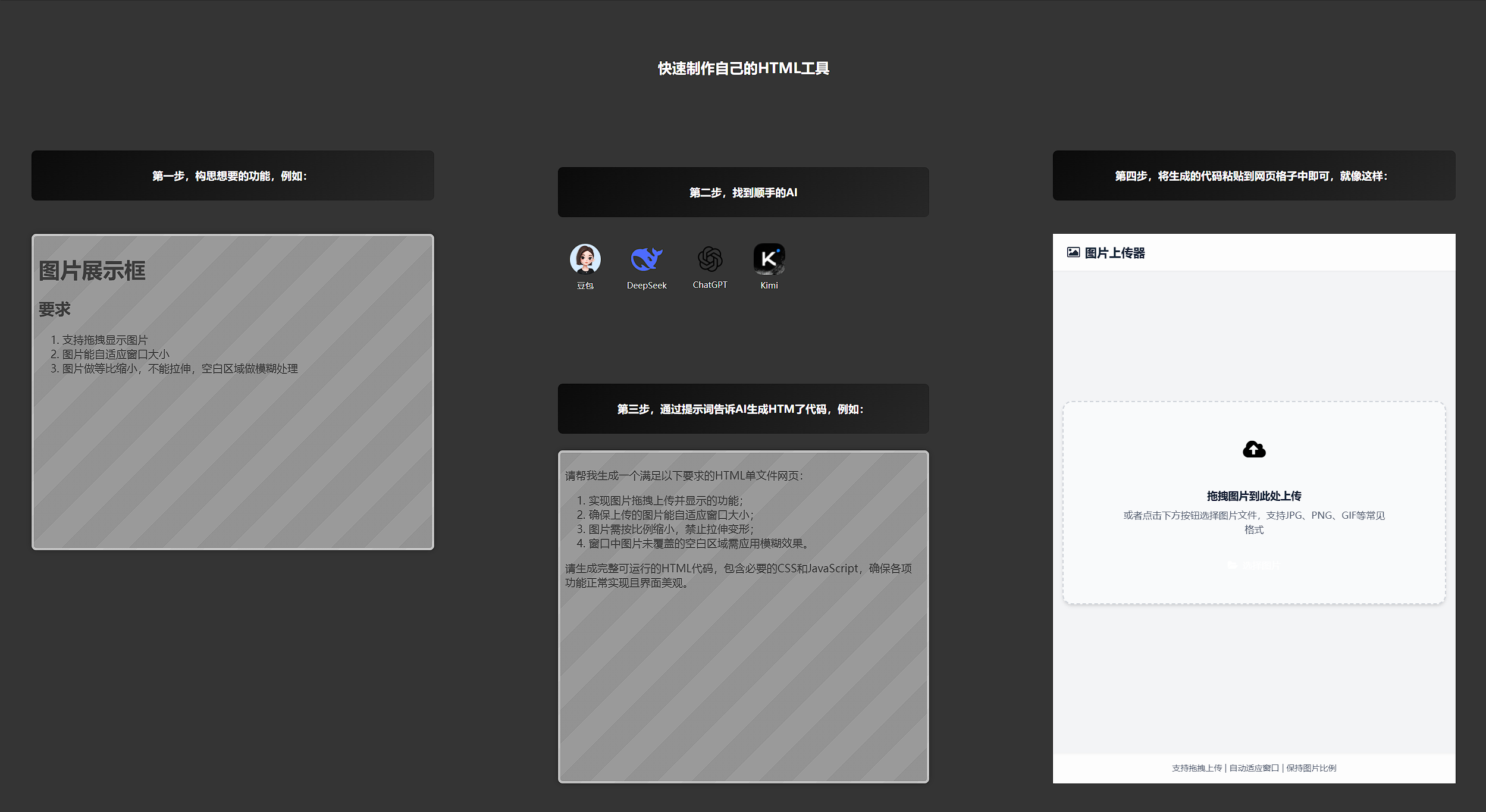Click the DeepSeek text label
Image resolution: width=1486 pixels, height=812 pixels.
tap(647, 286)
